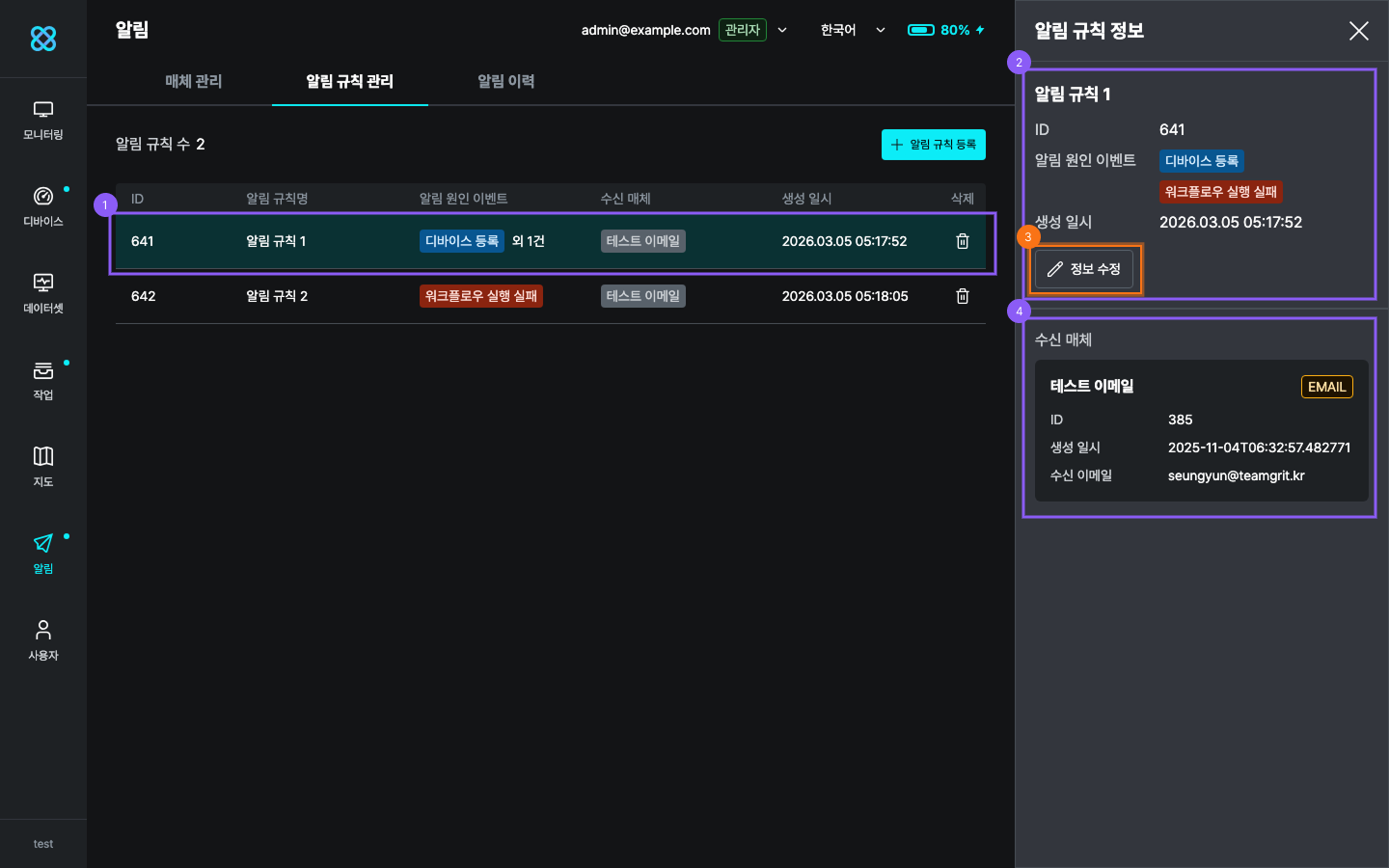Viewport: 1389px width, 868px height.
Task: Select the 작업 sidebar icon
Action: point(43,380)
